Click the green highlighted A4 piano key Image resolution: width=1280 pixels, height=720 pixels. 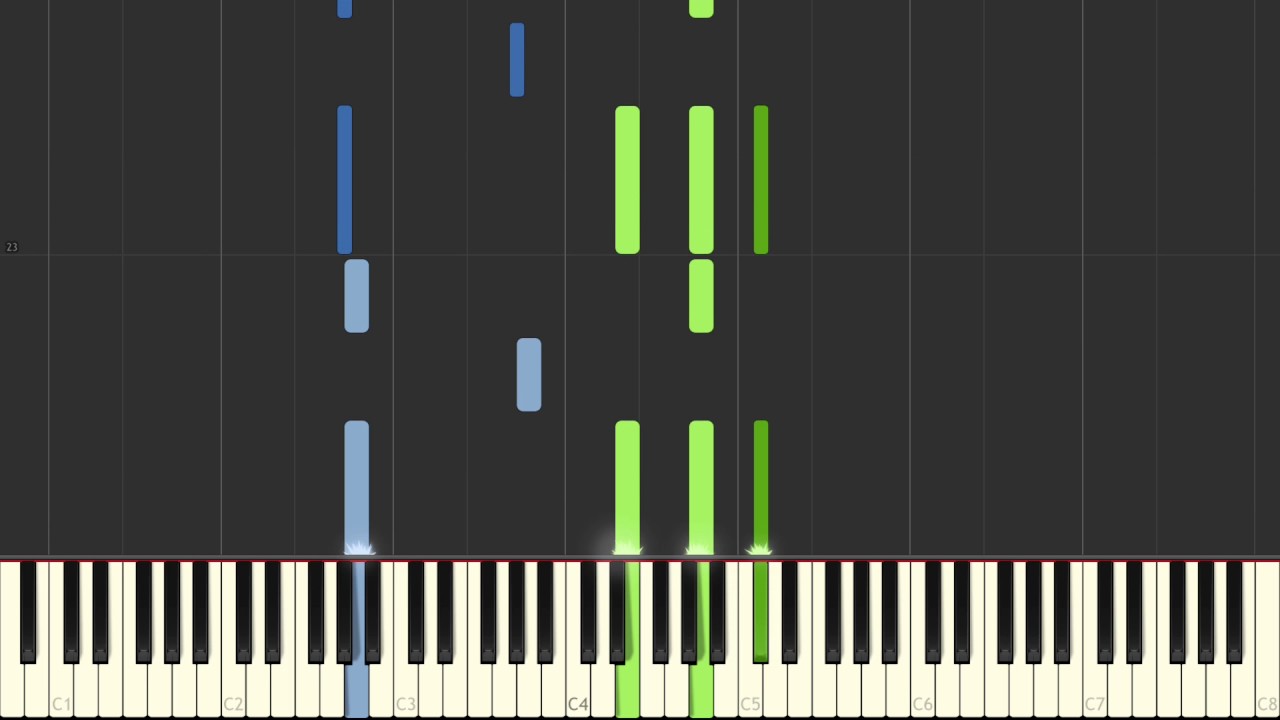click(701, 692)
